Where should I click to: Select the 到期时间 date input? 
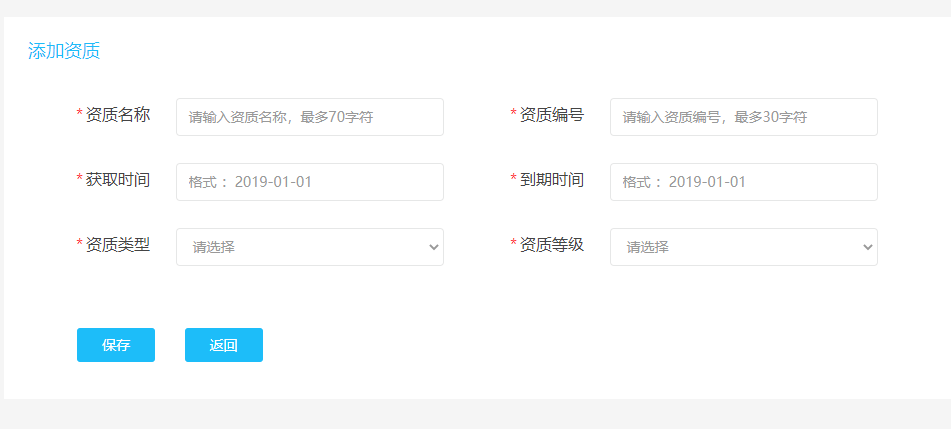click(743, 182)
